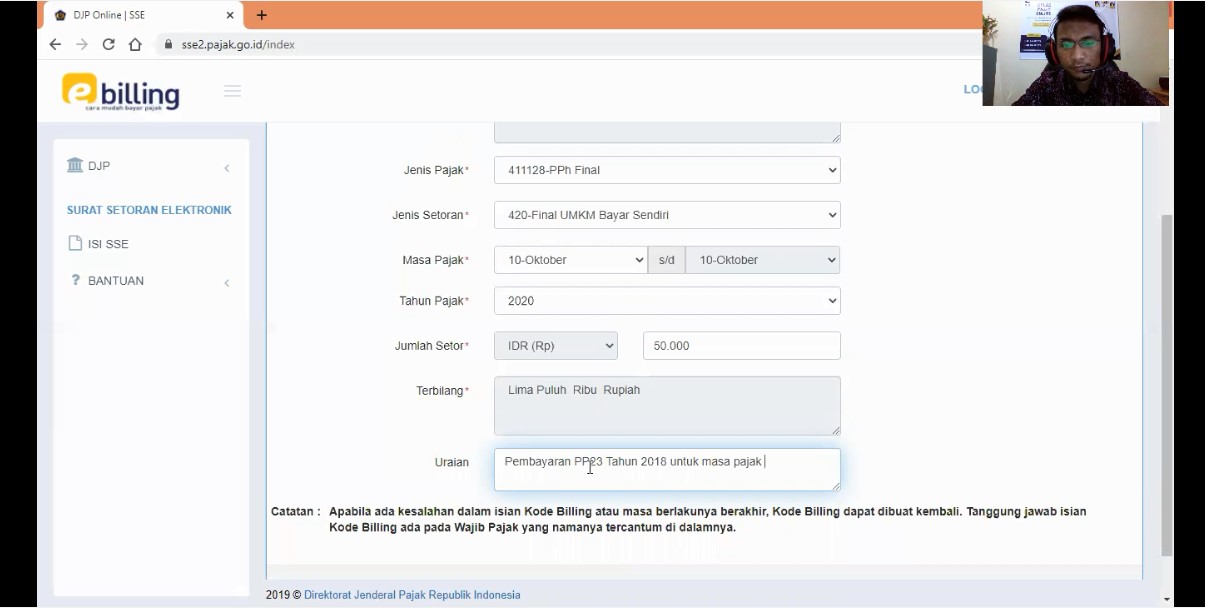Open the Jenis Setoran dropdown
The width and height of the screenshot is (1205, 608).
click(x=666, y=215)
